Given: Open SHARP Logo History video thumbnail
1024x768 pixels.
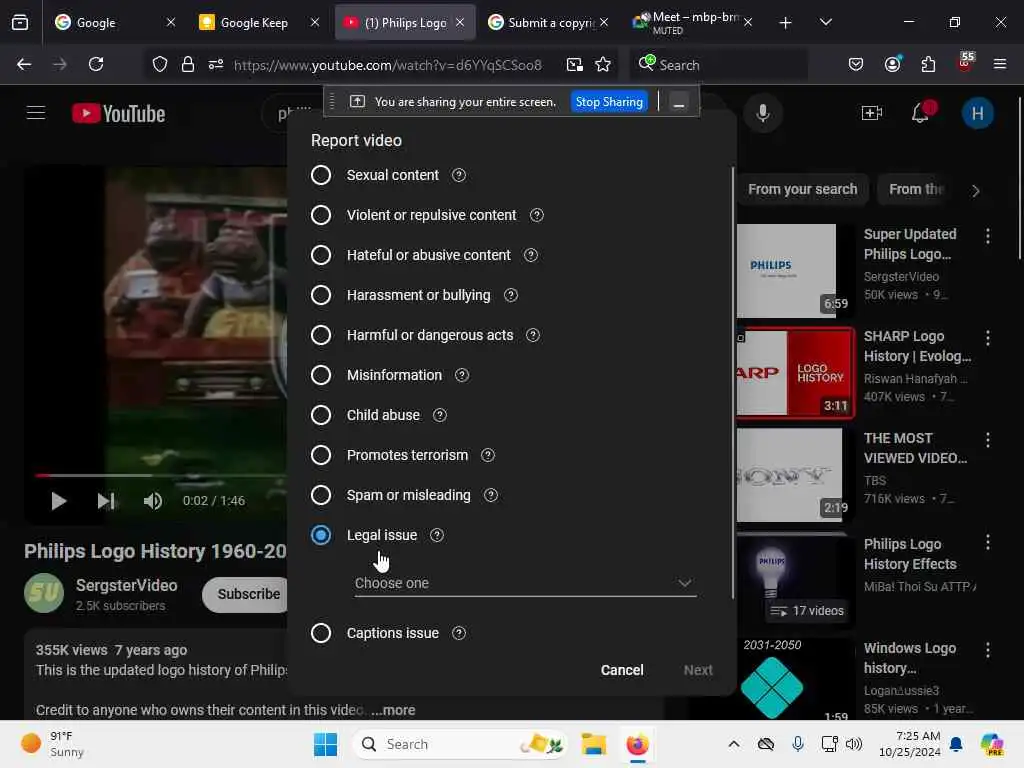Looking at the screenshot, I should [795, 373].
